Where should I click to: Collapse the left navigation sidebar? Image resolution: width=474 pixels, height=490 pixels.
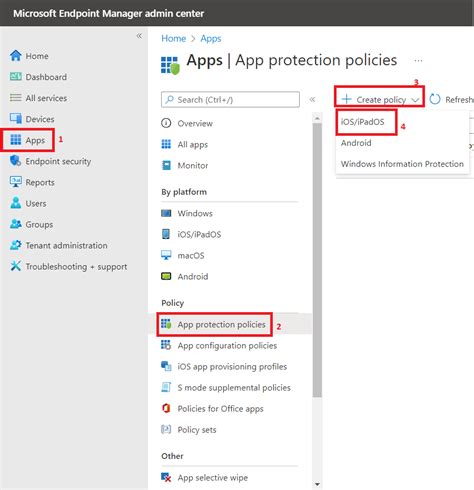pyautogui.click(x=139, y=36)
